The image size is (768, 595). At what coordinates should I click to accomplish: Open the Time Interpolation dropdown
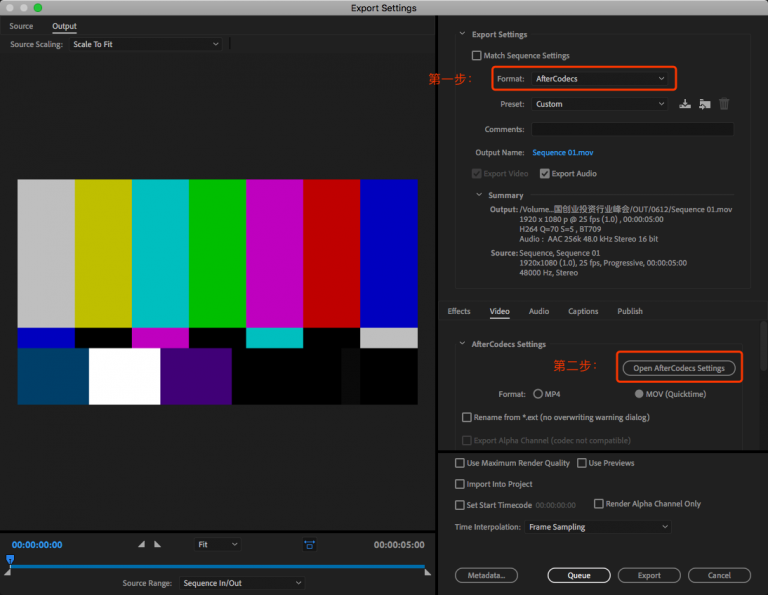[x=598, y=527]
